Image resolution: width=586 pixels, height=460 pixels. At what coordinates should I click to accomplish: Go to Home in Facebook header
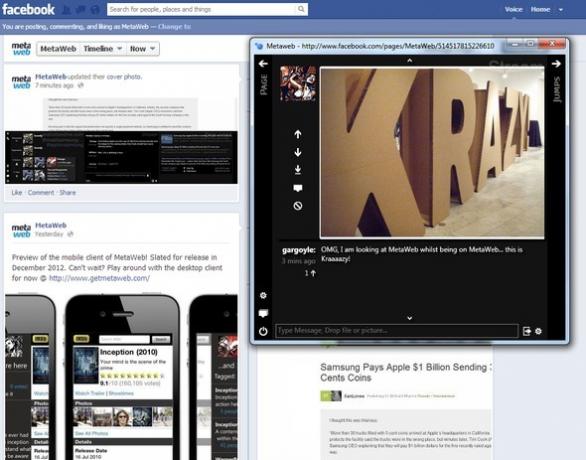click(540, 9)
